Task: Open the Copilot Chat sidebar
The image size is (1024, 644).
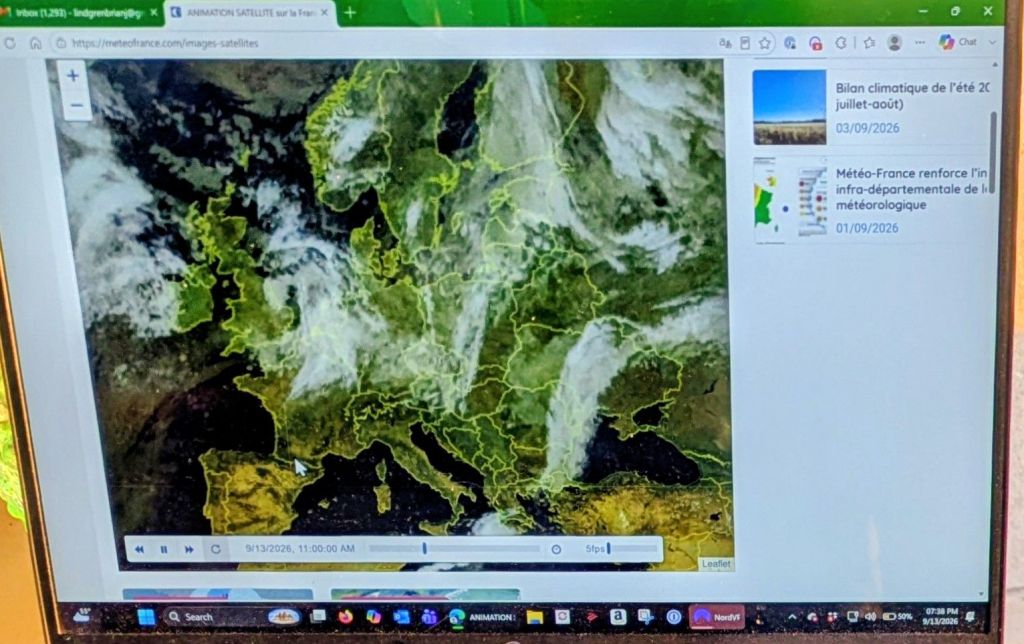Action: click(x=958, y=42)
